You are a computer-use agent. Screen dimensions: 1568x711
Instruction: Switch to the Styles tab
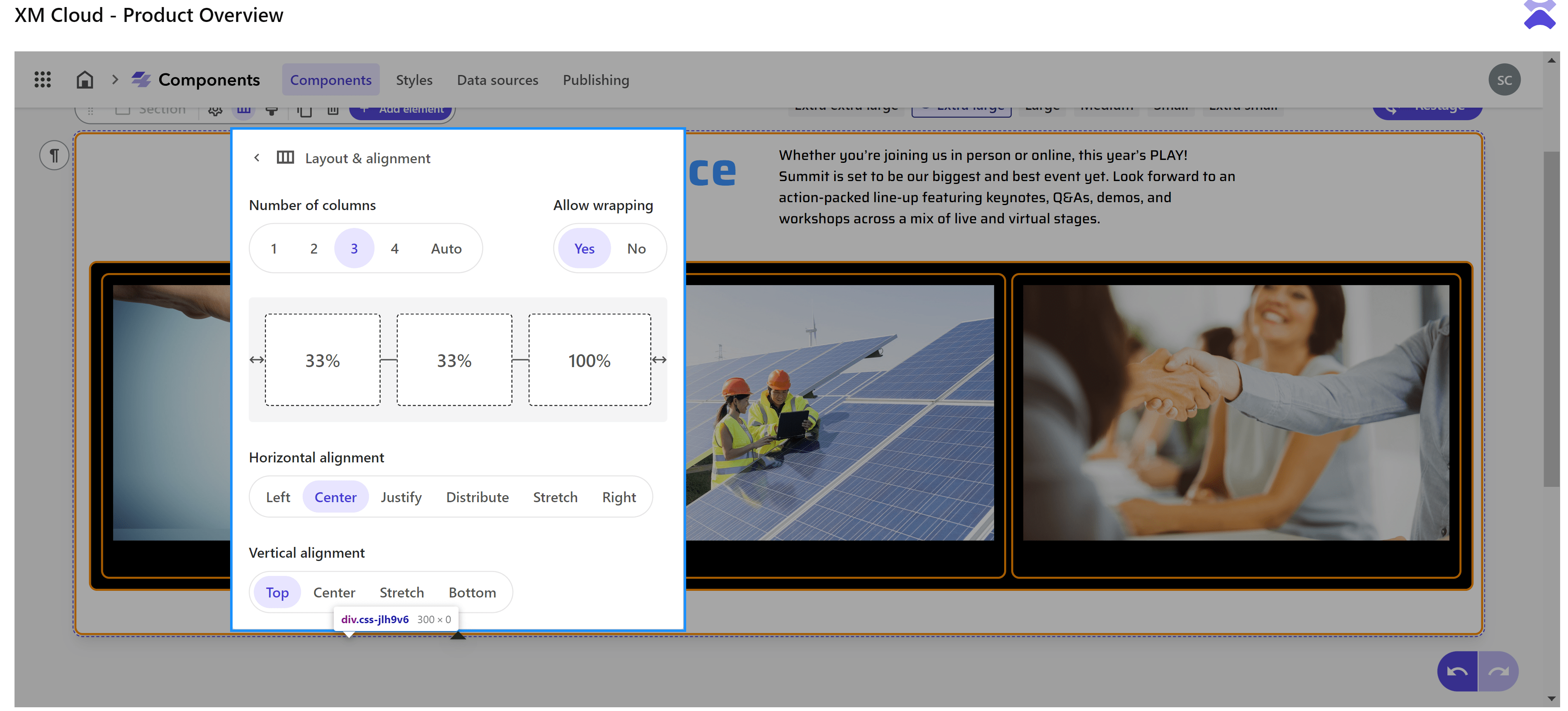pos(414,80)
